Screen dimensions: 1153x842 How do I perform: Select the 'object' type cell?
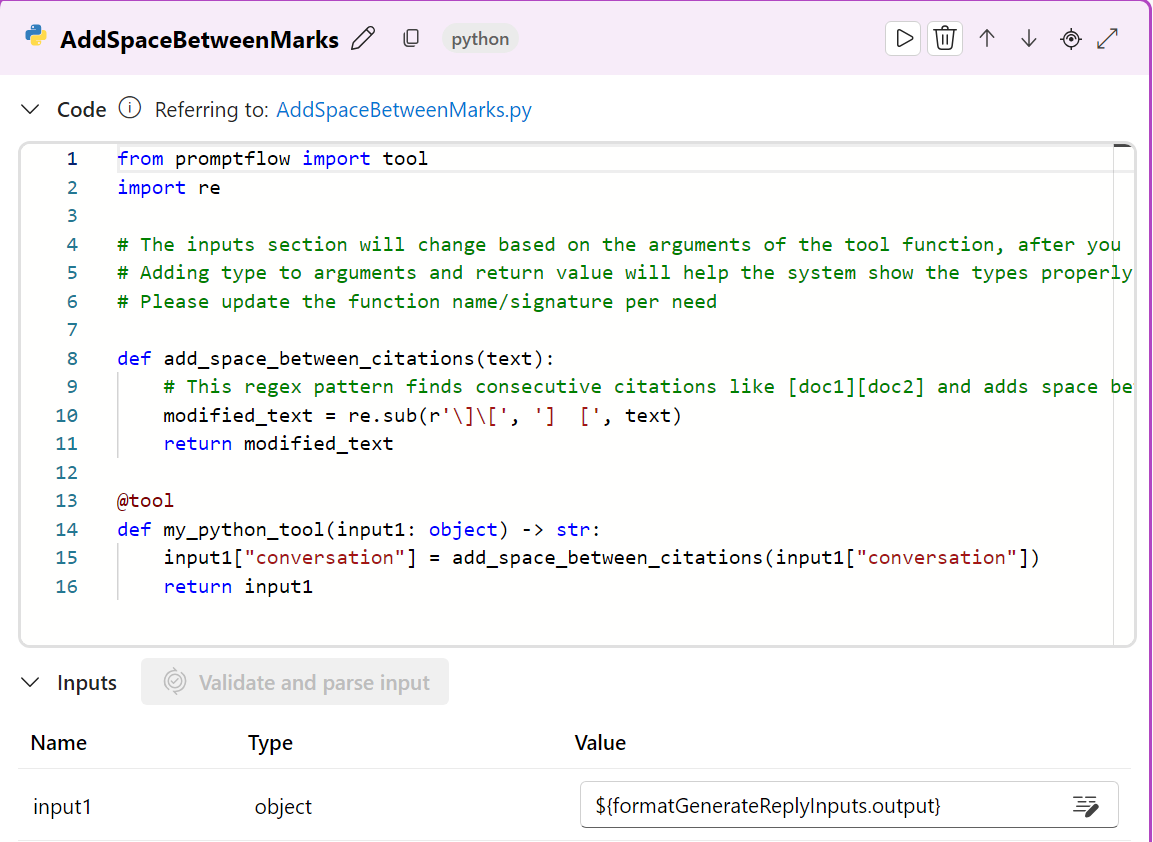coord(283,807)
